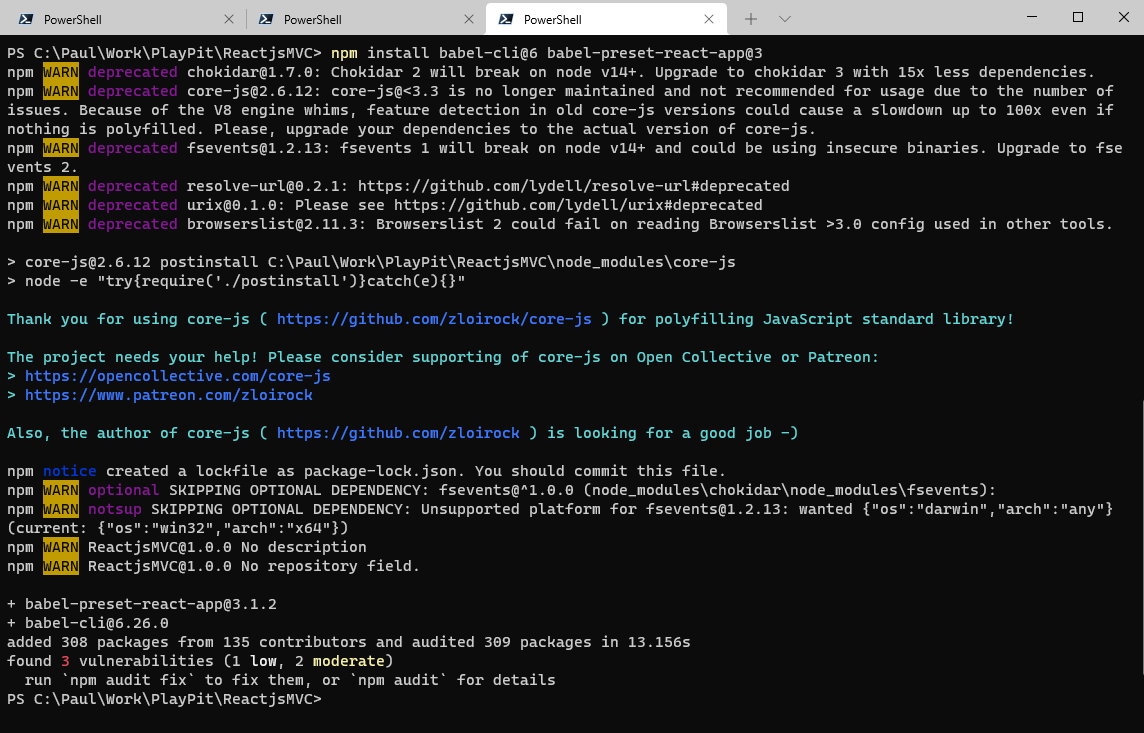Open the github.com/zloirock/core-js link

point(434,319)
